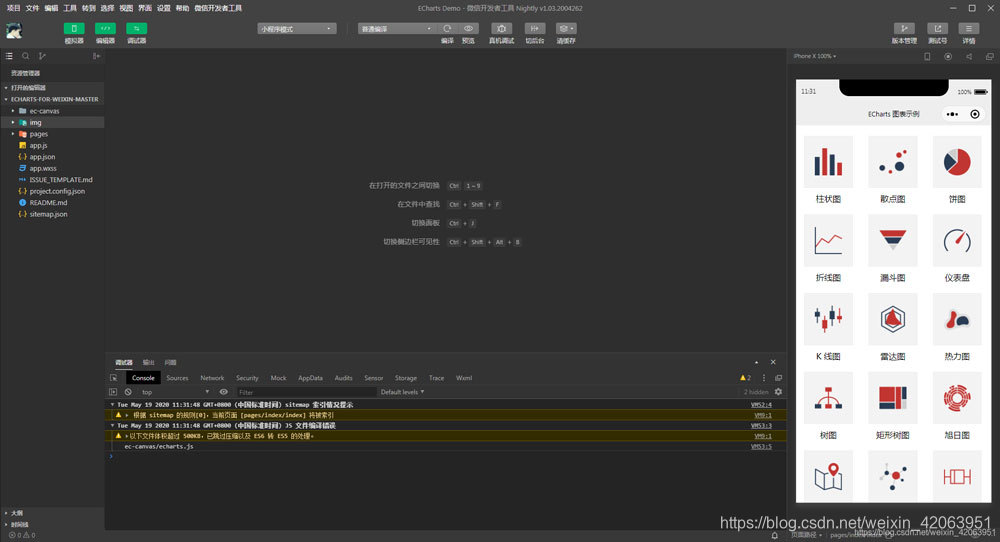Screen dimensions: 1000x542
Task: Click the warning count badge in devtools
Action: coord(746,378)
